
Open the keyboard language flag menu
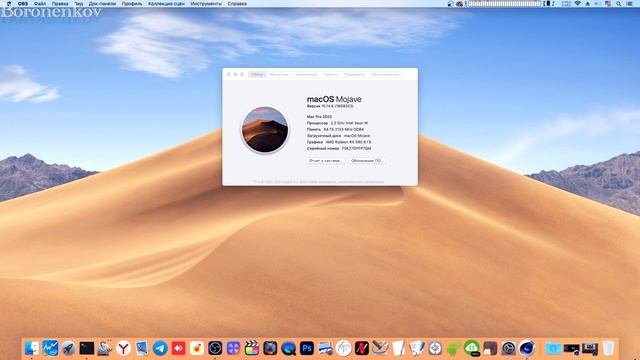click(608, 4)
